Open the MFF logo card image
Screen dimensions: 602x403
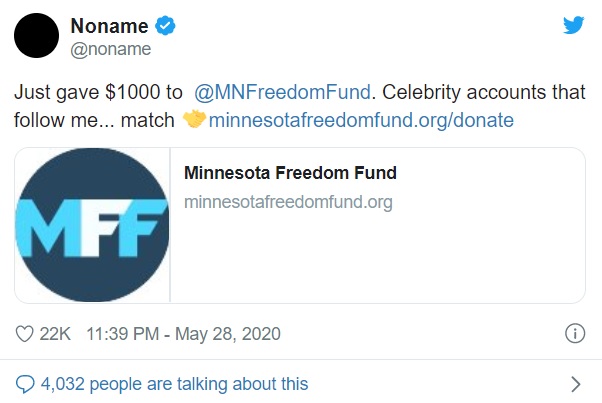click(92, 225)
